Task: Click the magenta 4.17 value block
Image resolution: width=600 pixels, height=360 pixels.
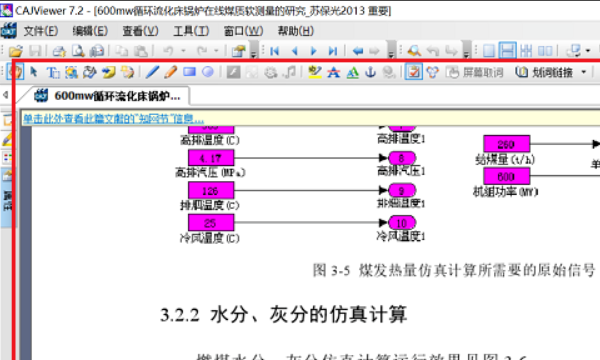Action: (x=211, y=158)
